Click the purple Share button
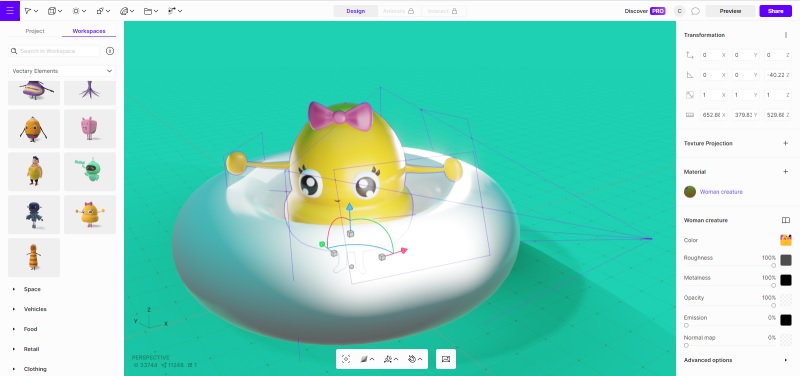Screen dimensions: 800x376 click(776, 11)
